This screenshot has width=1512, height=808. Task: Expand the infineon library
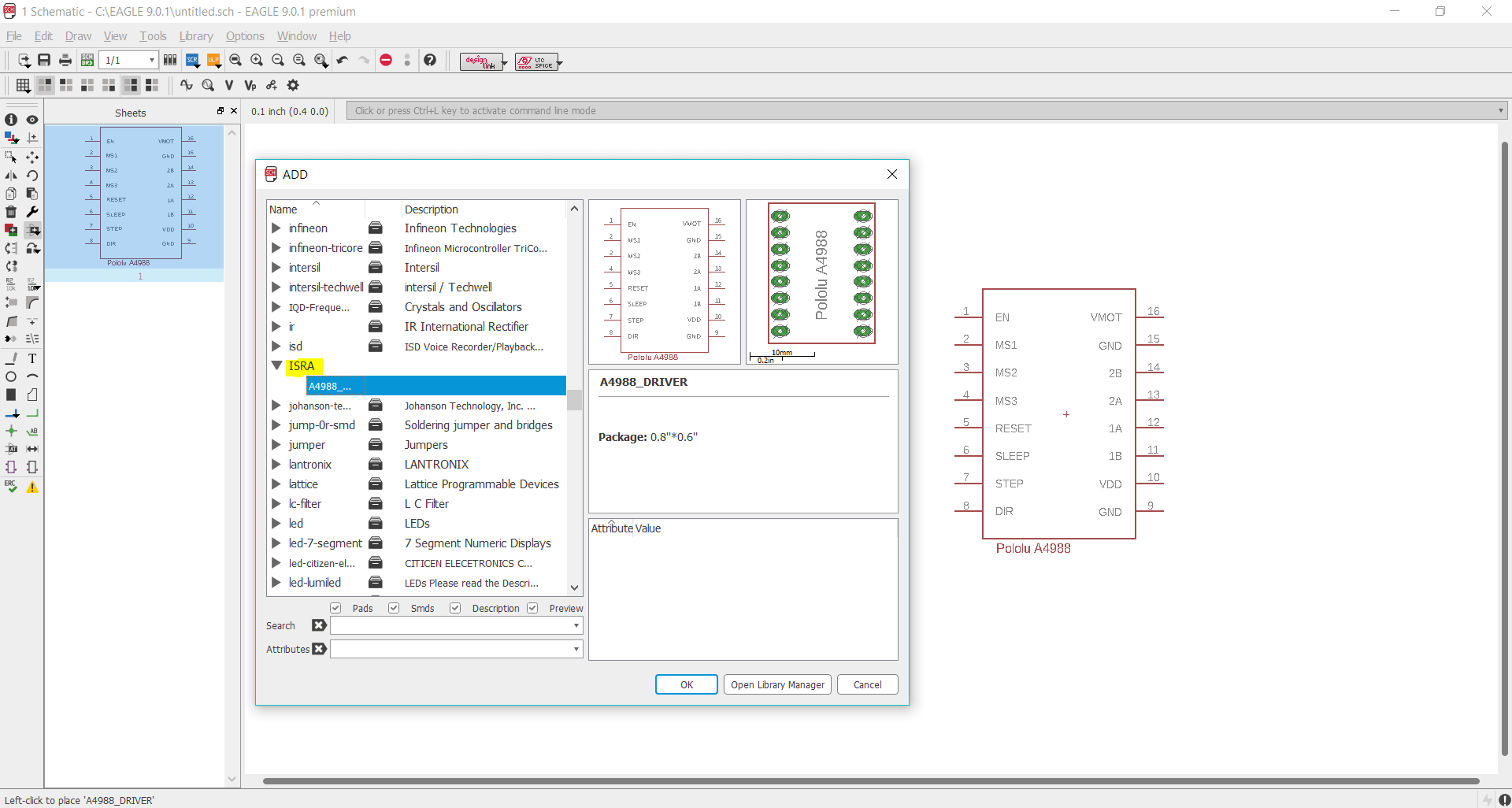(276, 228)
